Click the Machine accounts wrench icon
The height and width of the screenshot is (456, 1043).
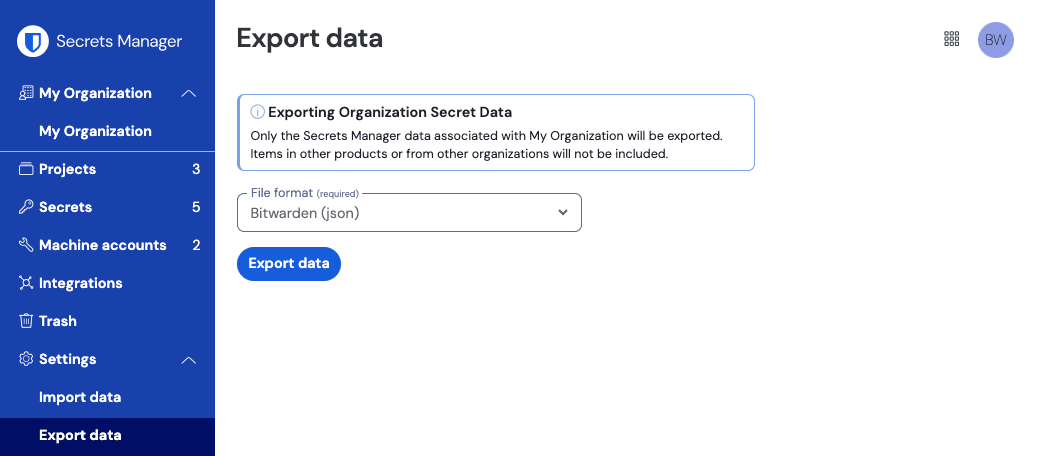click(26, 245)
